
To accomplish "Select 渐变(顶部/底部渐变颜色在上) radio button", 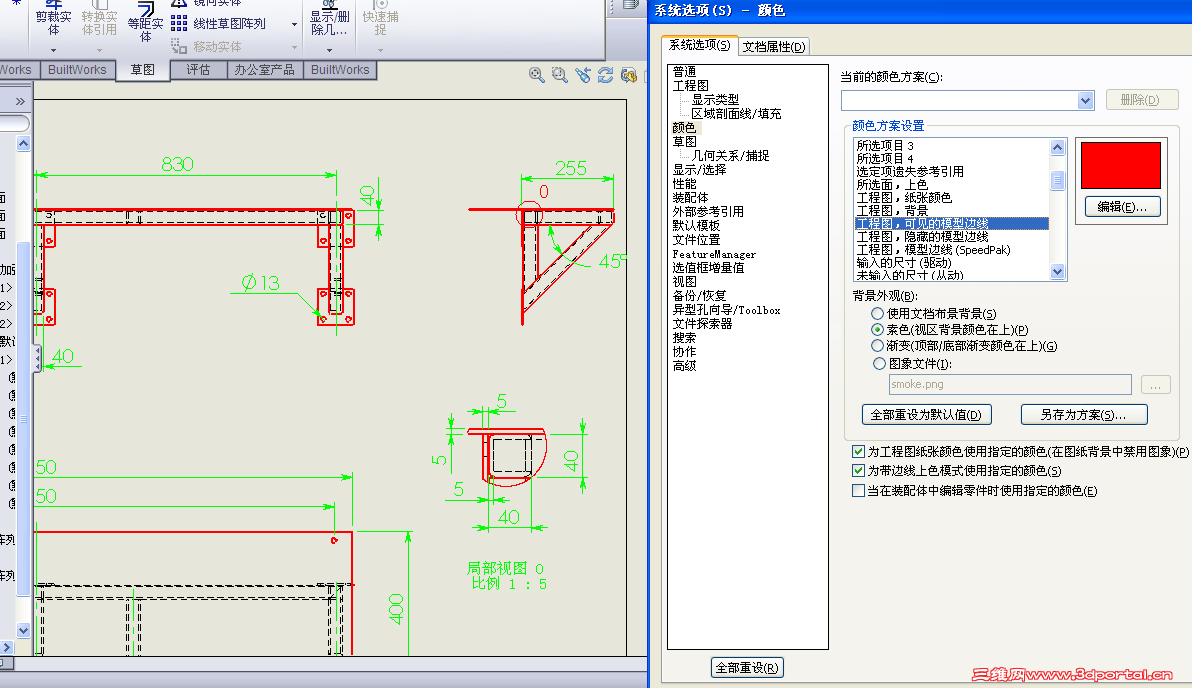I will click(x=877, y=345).
